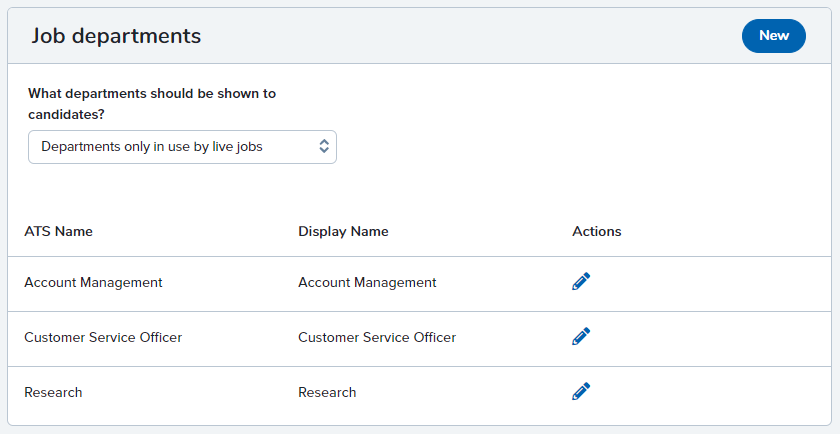Select the Customer Service Officer ATS name cell
This screenshot has height=434, width=840.
point(103,338)
